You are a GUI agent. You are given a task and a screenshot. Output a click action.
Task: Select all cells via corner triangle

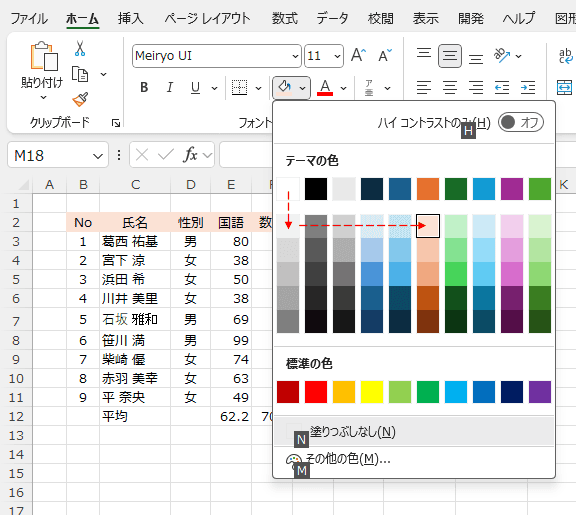[23, 184]
